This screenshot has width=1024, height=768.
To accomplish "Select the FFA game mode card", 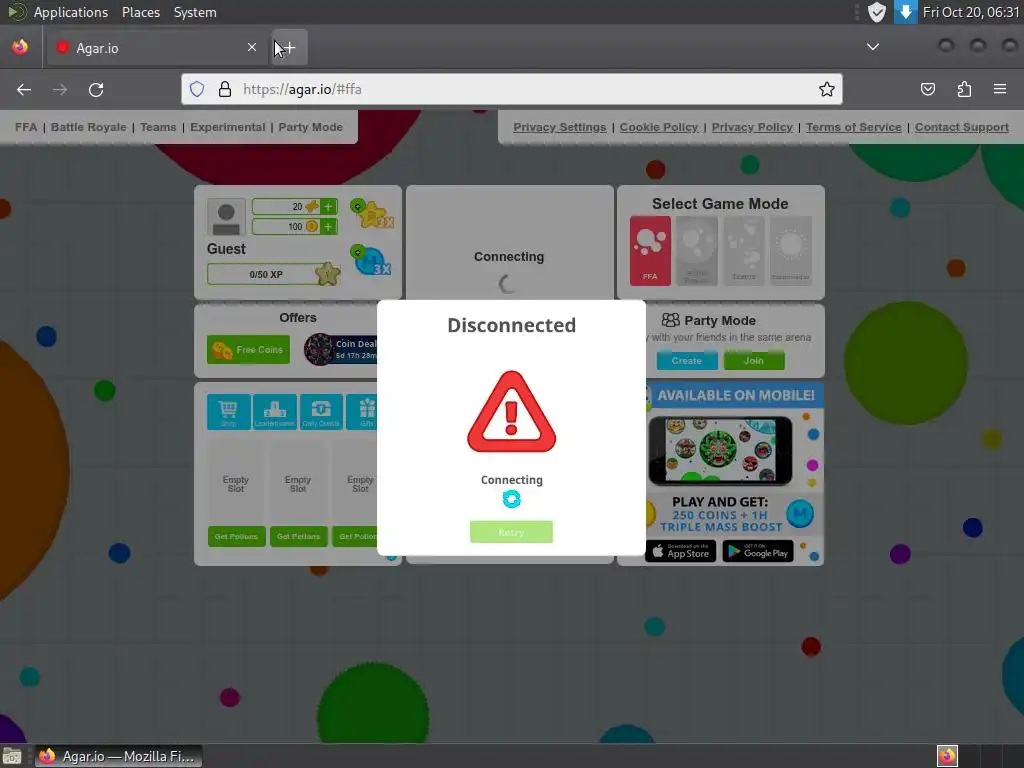I will (650, 251).
